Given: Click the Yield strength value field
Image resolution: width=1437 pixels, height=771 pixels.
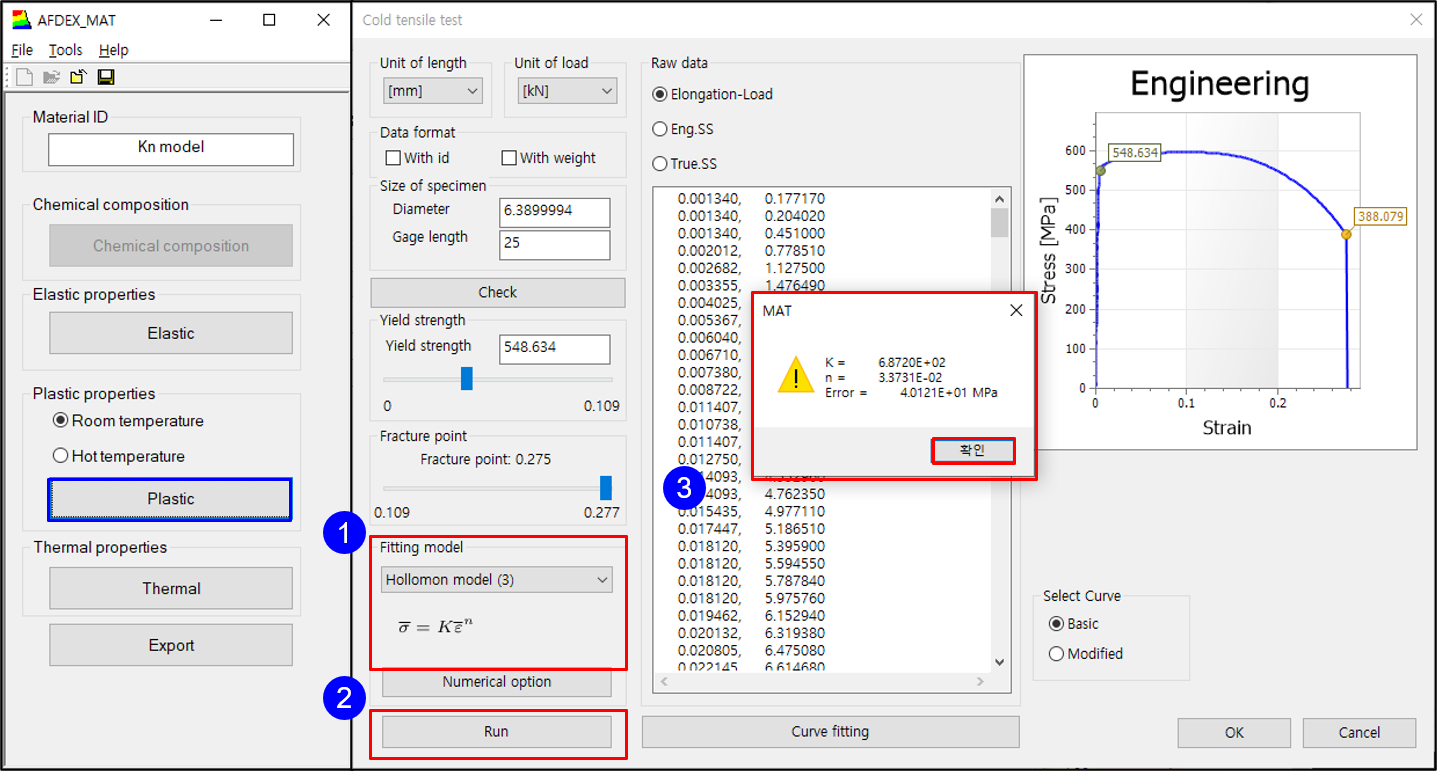Looking at the screenshot, I should coord(554,349).
